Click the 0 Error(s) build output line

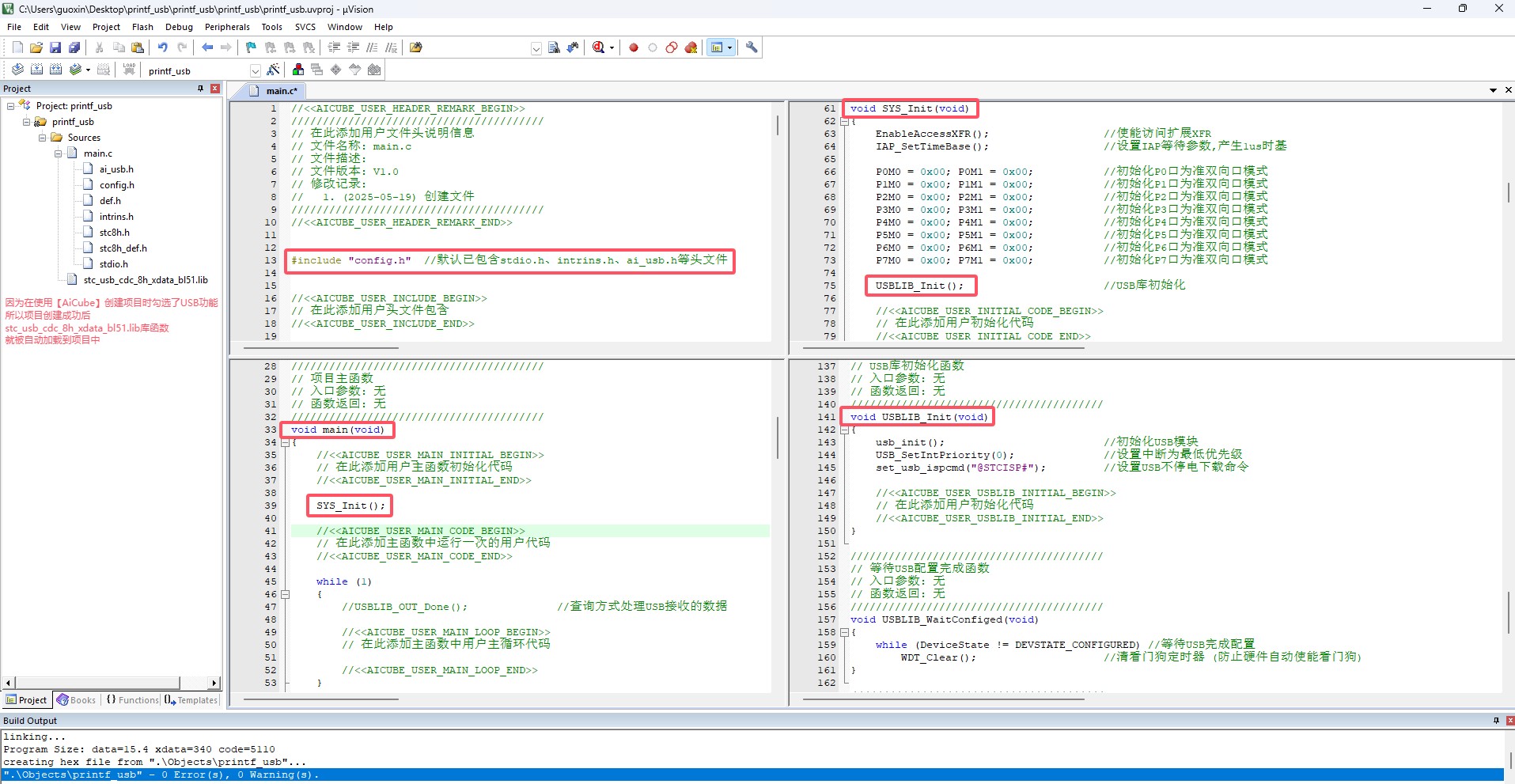point(752,775)
